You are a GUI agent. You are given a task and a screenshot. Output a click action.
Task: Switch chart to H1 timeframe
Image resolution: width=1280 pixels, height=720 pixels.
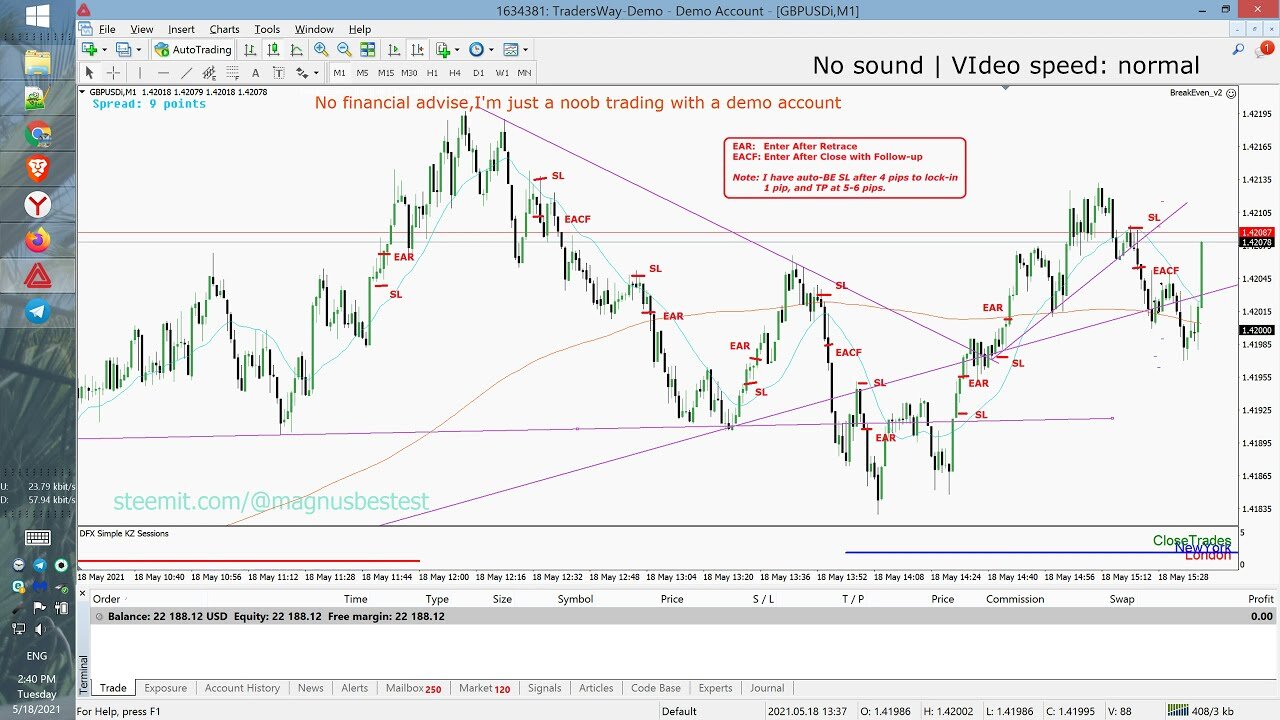[x=432, y=73]
